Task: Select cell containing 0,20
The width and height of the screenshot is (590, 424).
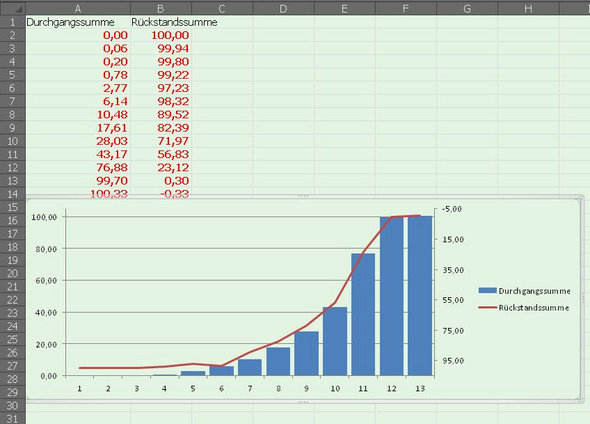Action: (x=78, y=62)
